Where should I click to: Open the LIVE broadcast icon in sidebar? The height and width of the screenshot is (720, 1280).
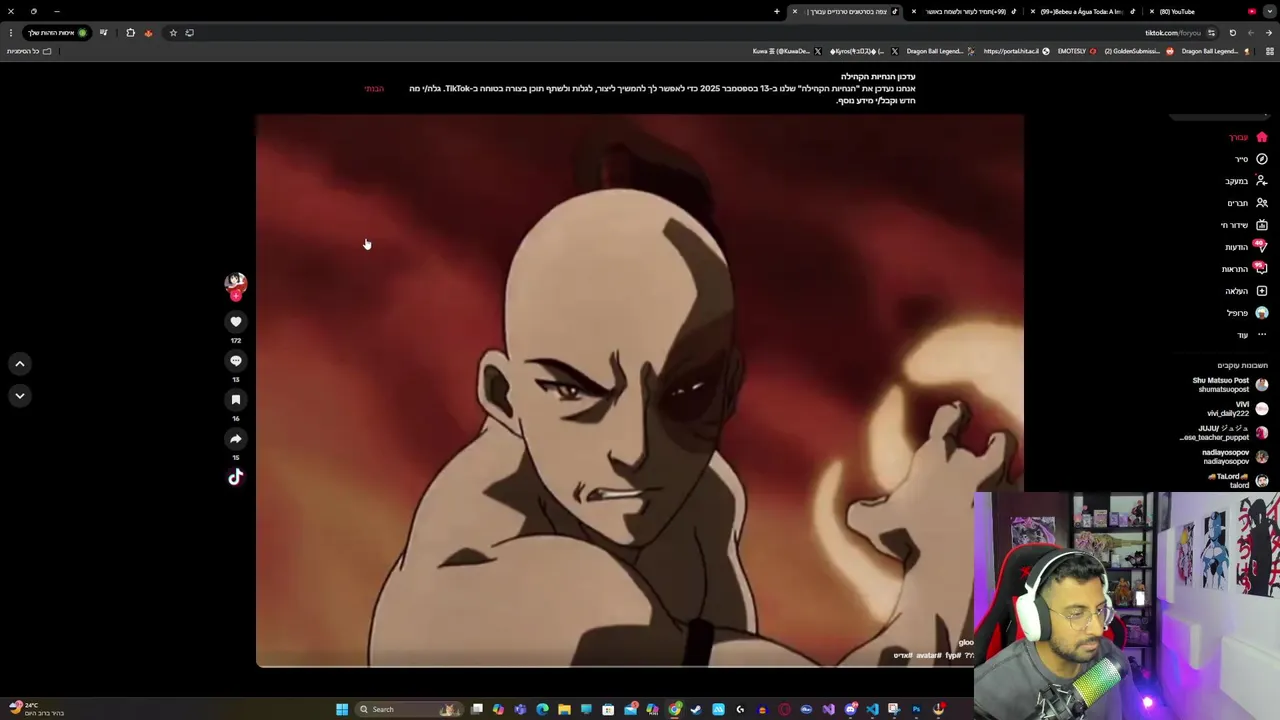pos(1262,225)
